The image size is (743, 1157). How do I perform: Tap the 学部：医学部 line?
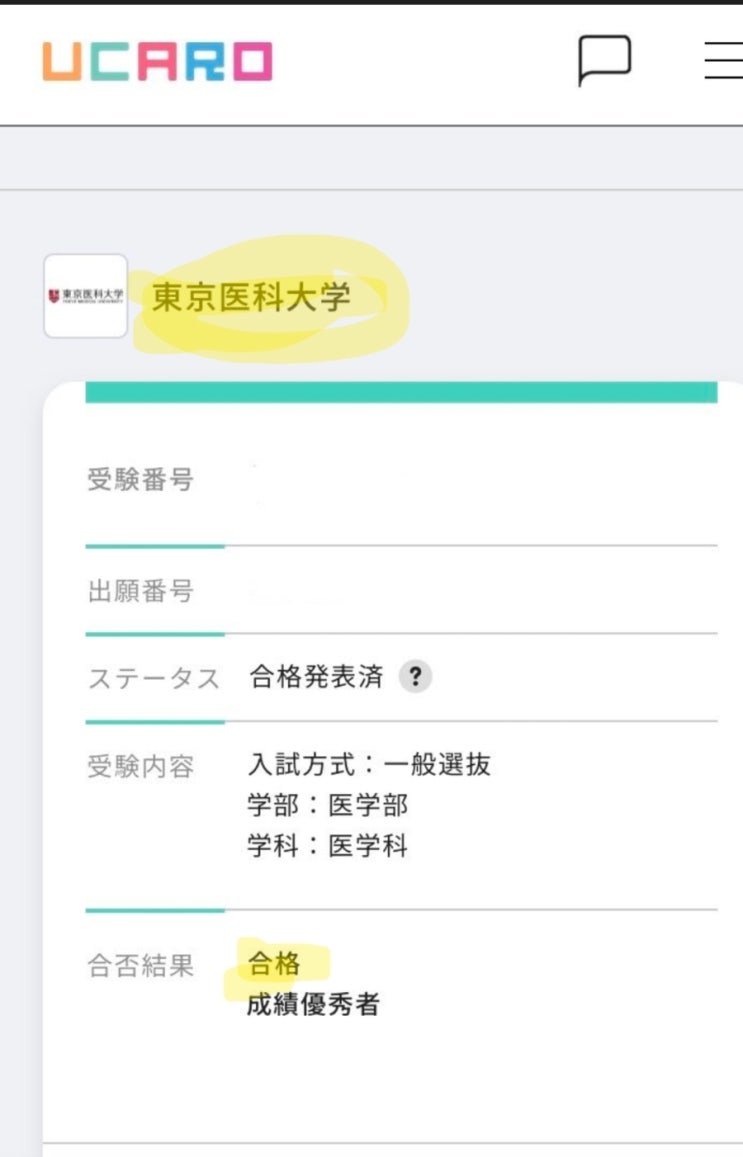pyautogui.click(x=328, y=806)
